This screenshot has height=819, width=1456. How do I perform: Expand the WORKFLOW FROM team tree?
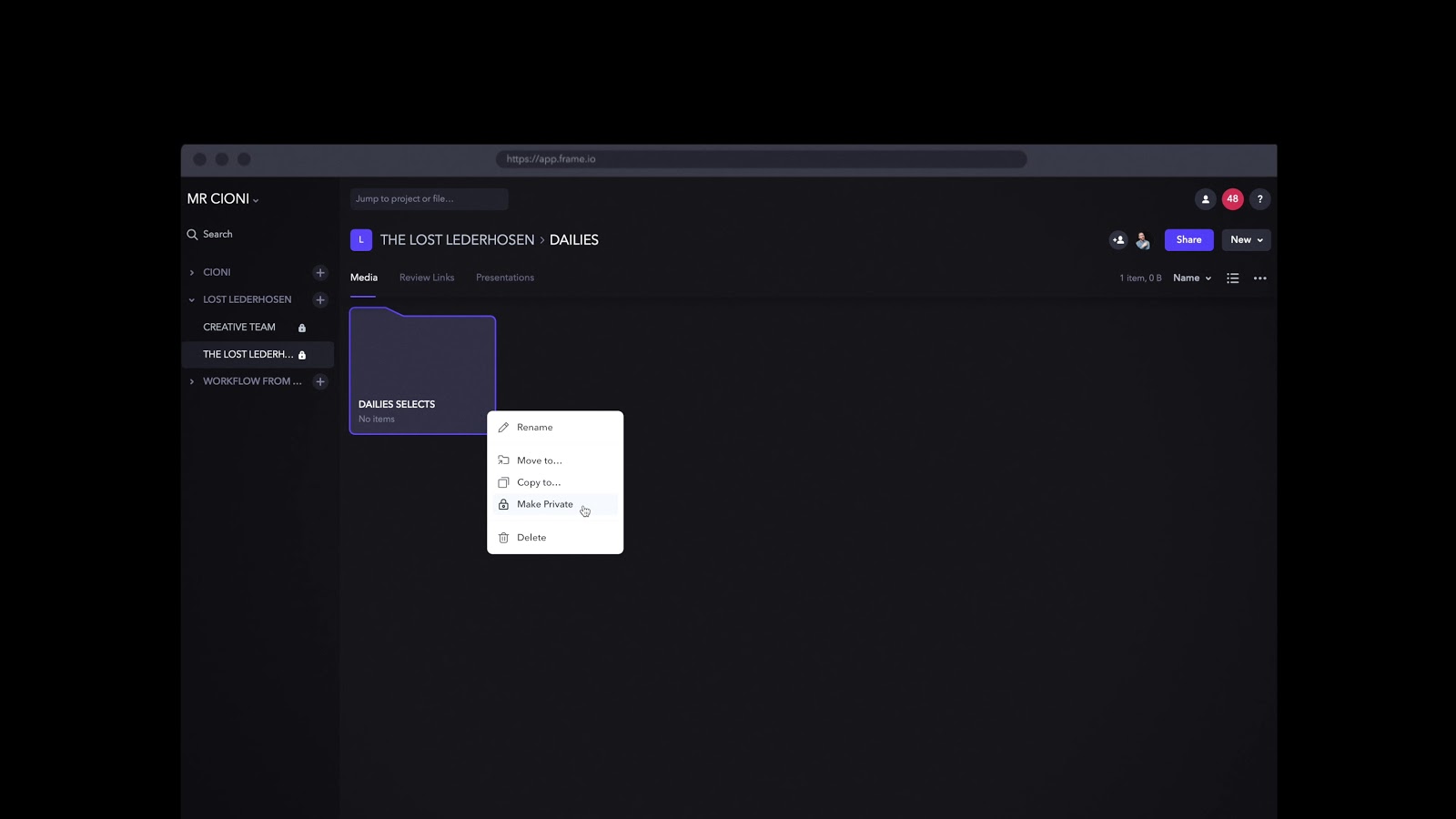tap(192, 382)
